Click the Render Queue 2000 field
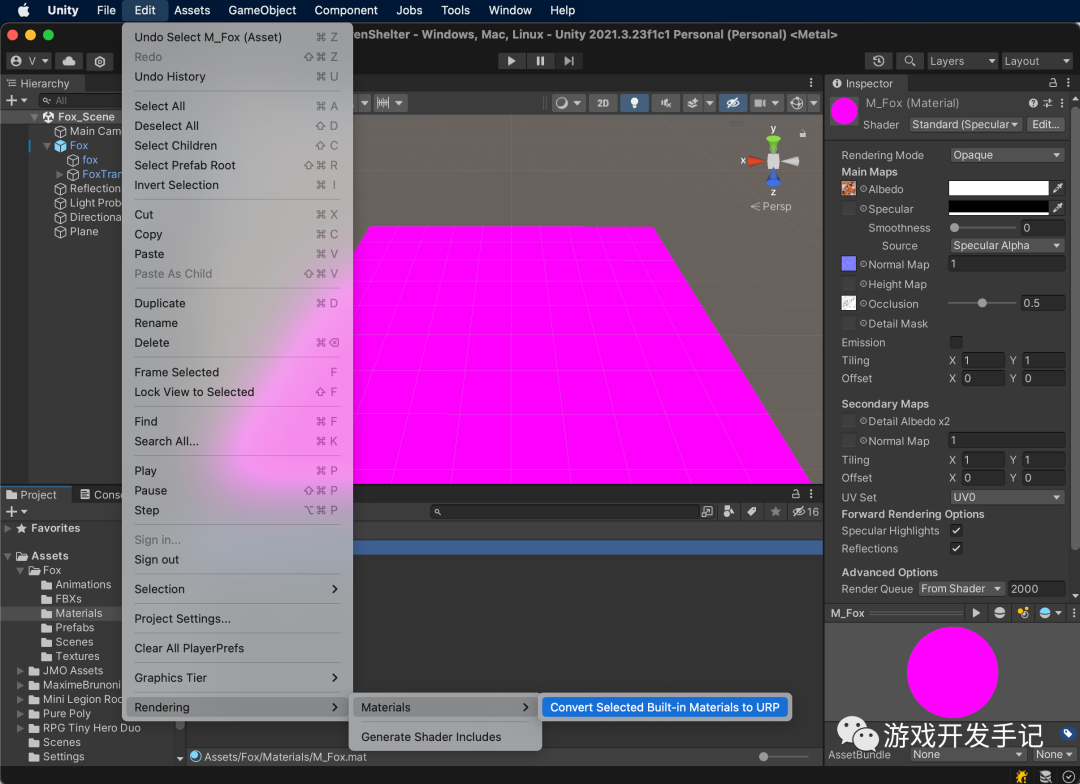 pos(1036,589)
